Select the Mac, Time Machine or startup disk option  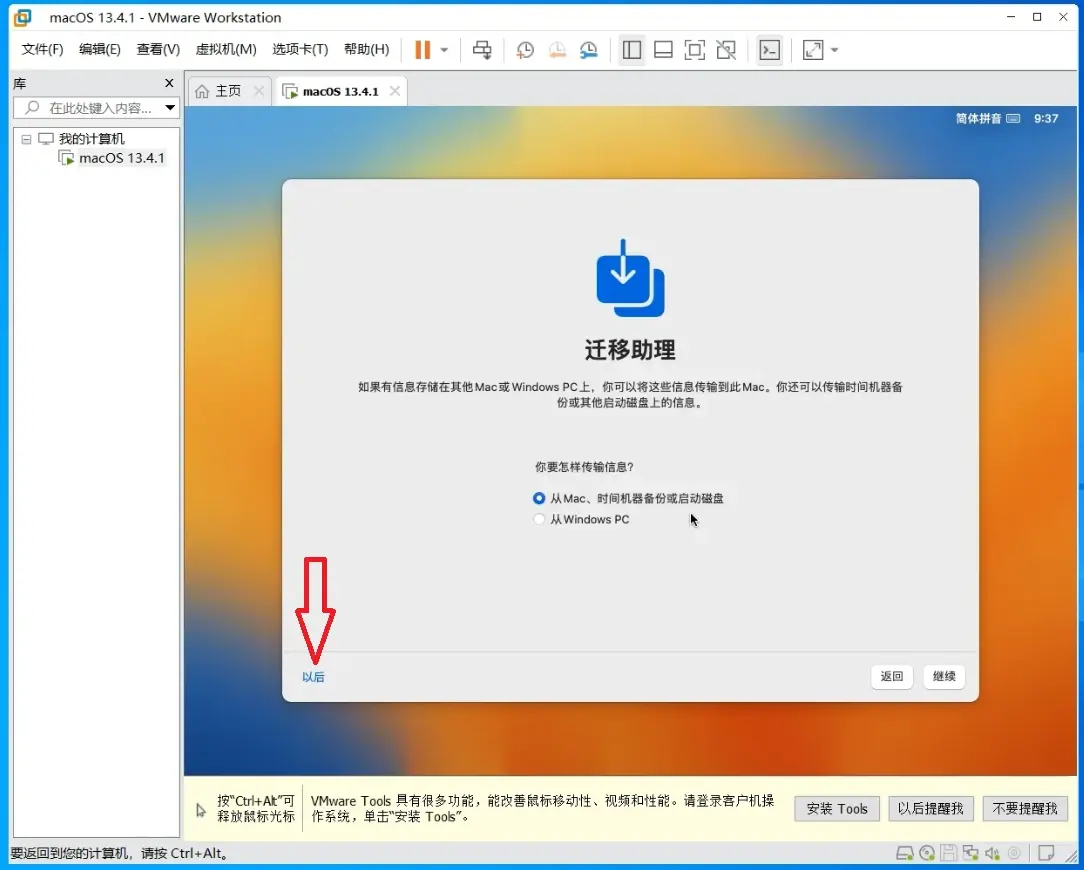tap(628, 498)
